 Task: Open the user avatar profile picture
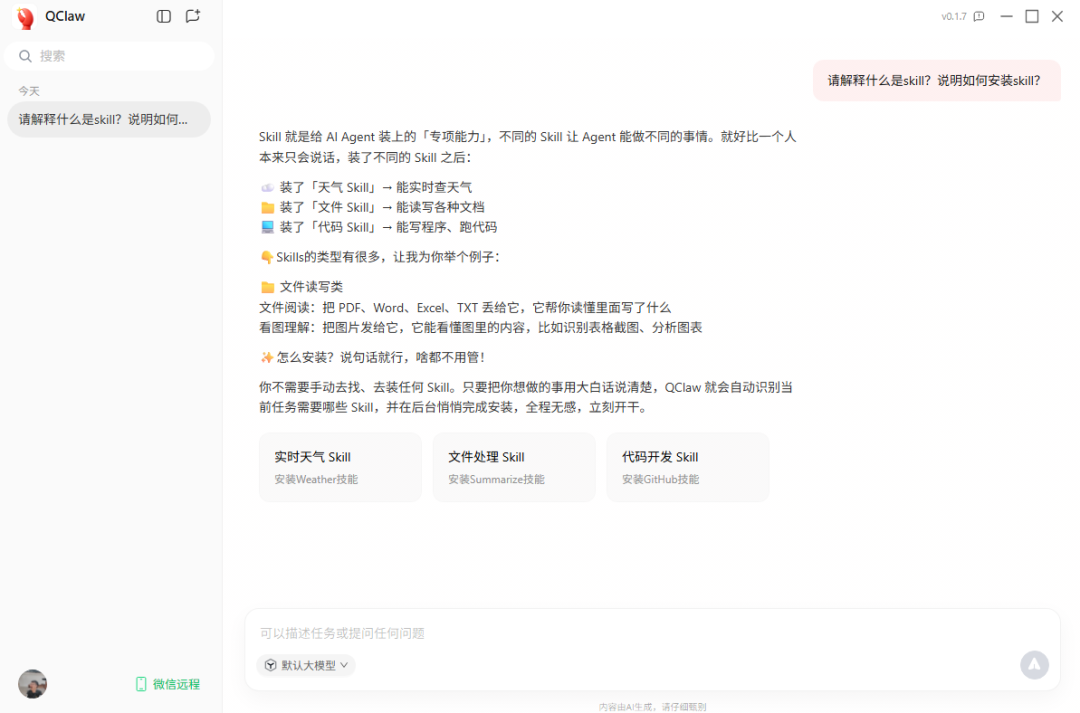pyautogui.click(x=32, y=683)
